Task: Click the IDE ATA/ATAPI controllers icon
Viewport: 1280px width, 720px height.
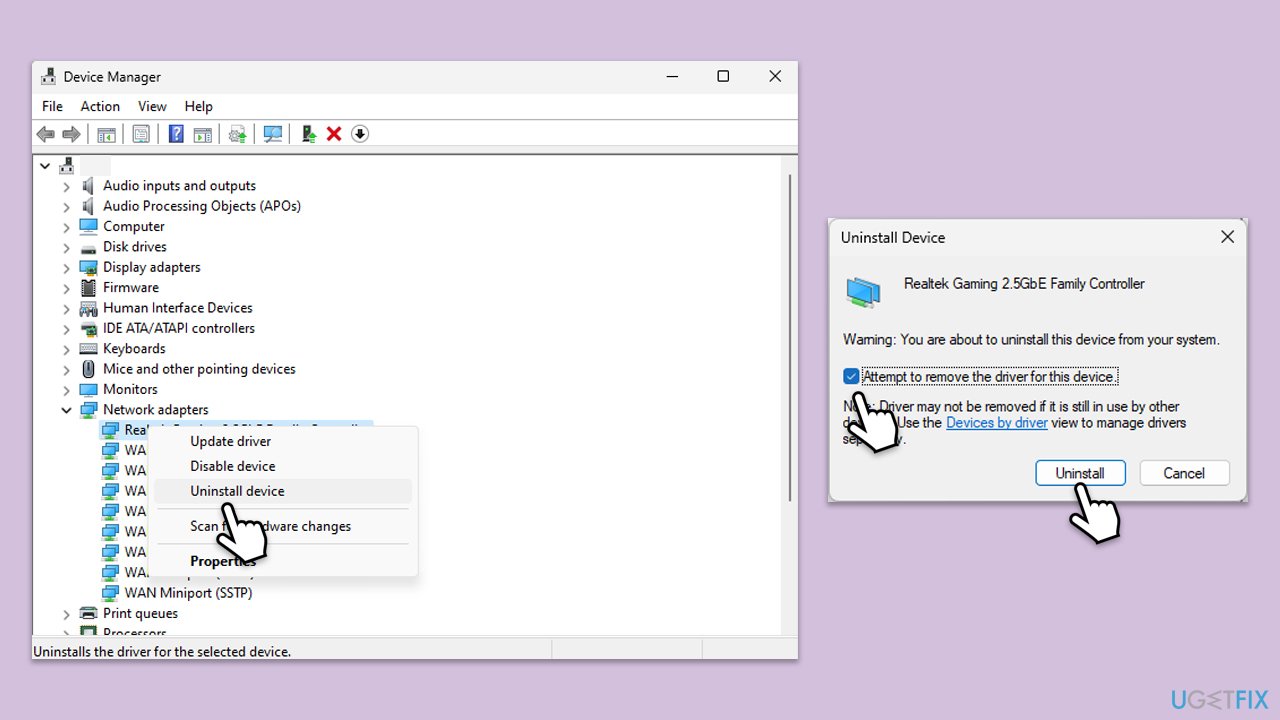Action: (x=88, y=328)
